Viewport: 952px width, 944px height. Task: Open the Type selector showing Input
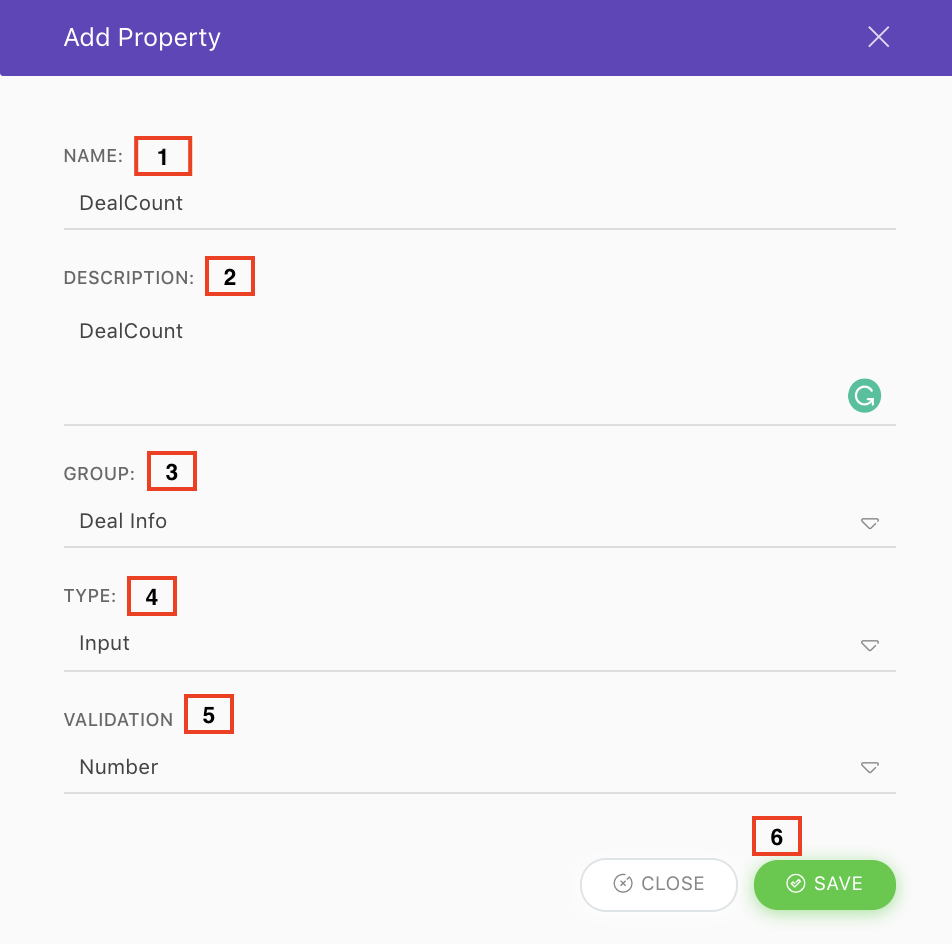pos(480,645)
